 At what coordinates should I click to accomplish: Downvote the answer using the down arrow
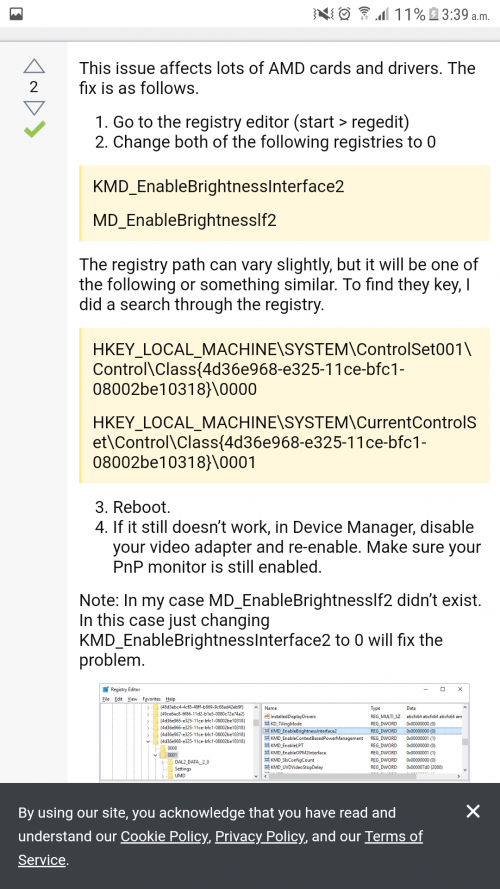pos(34,108)
